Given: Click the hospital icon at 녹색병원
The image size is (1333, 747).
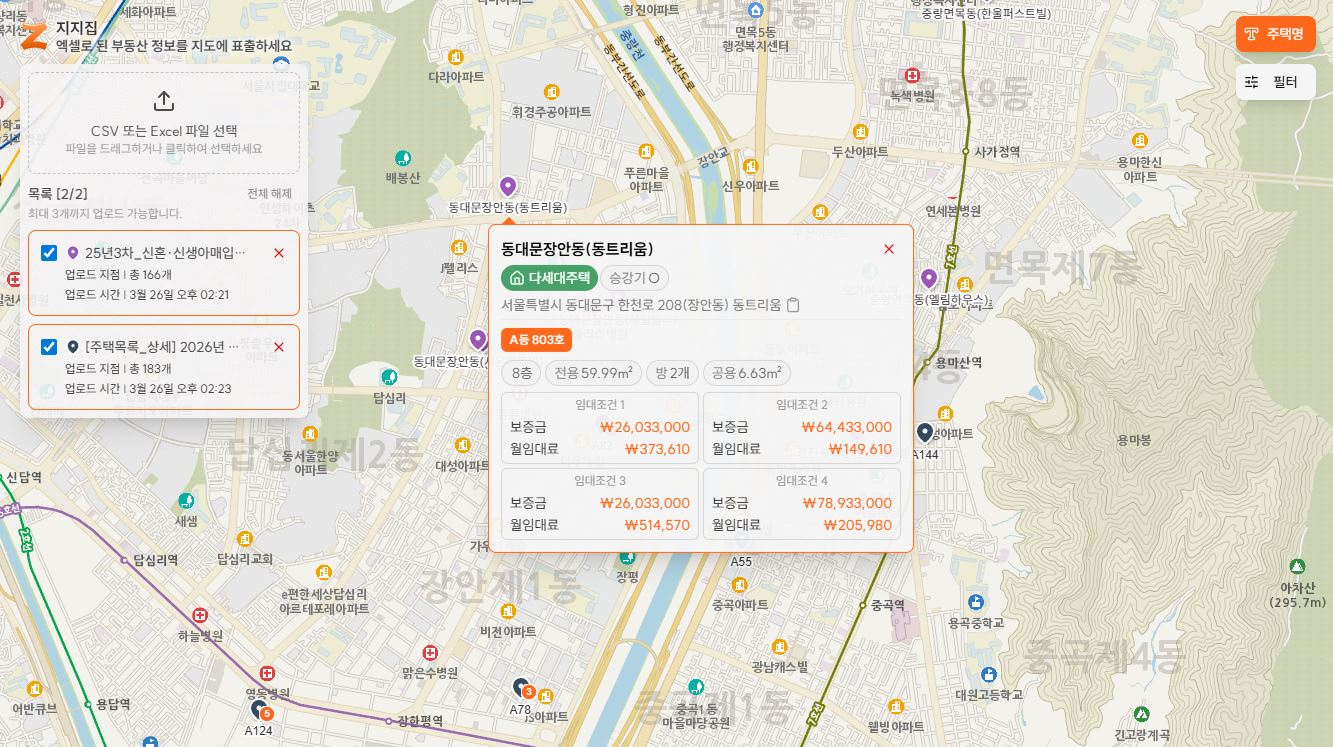Looking at the screenshot, I should click(911, 74).
